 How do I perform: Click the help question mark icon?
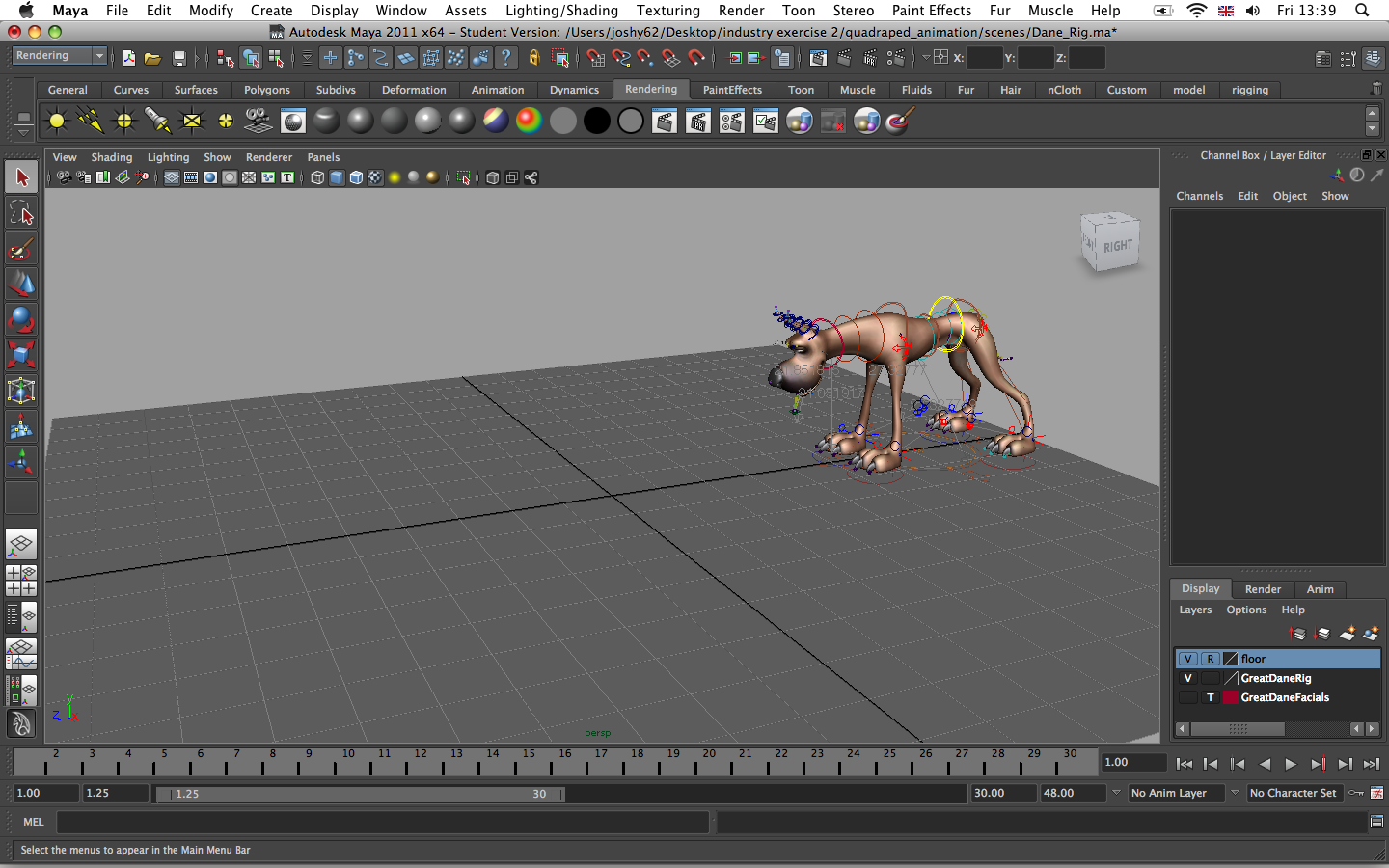point(505,58)
